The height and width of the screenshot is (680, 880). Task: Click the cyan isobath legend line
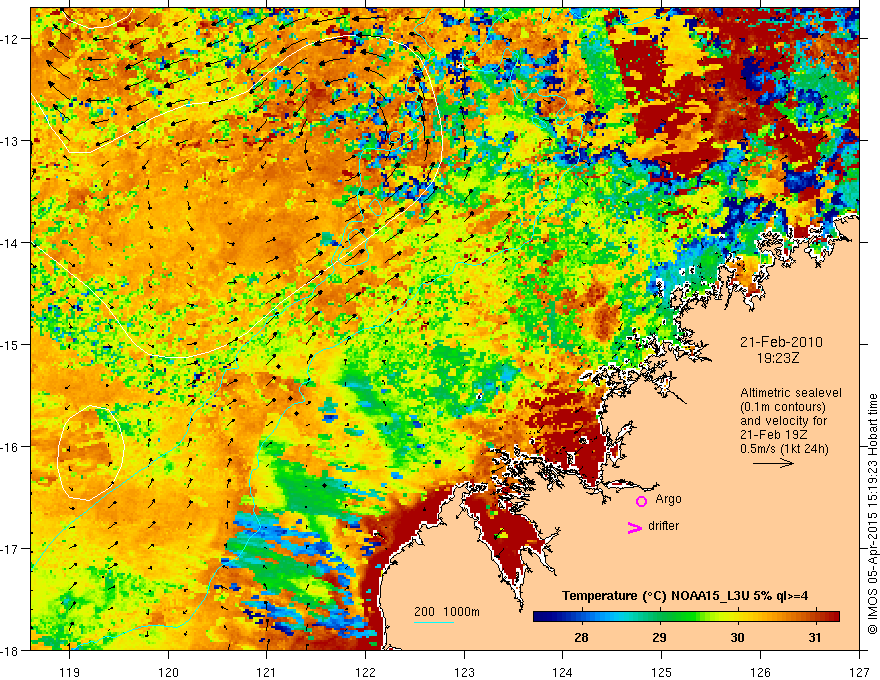434,622
